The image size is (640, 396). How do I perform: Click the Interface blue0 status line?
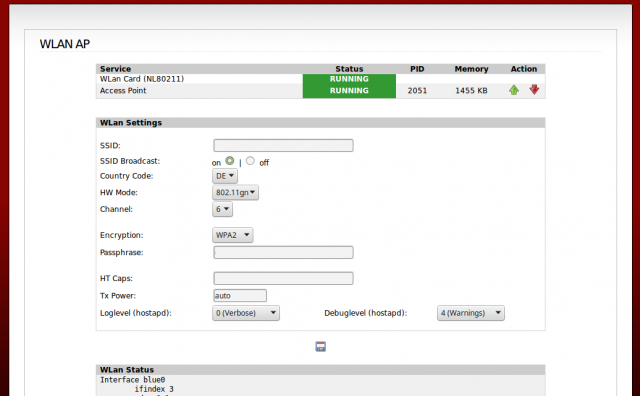coord(132,380)
